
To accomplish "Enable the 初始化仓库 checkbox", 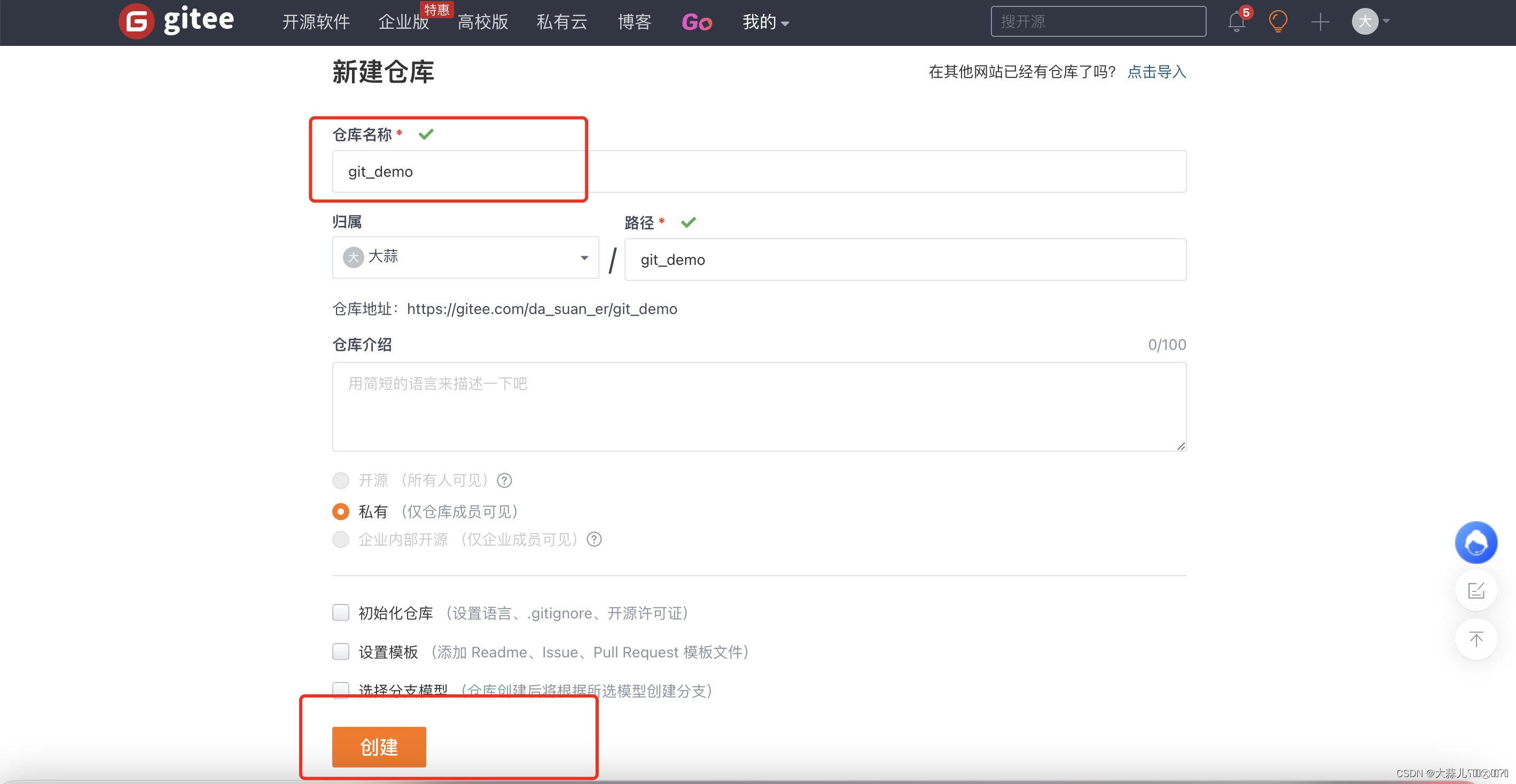I will [x=341, y=613].
